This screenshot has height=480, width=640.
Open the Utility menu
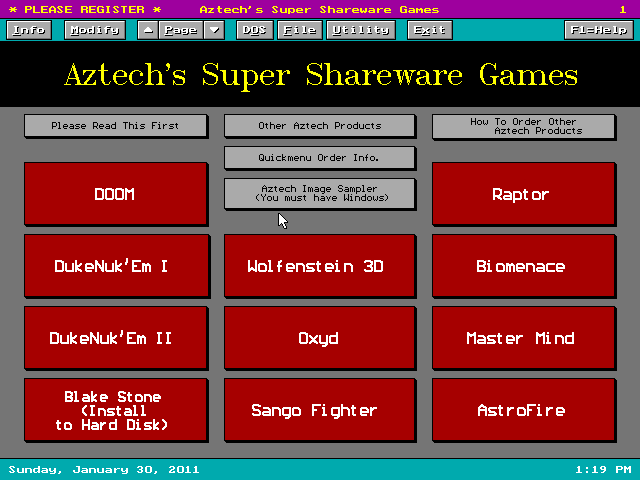[360, 30]
